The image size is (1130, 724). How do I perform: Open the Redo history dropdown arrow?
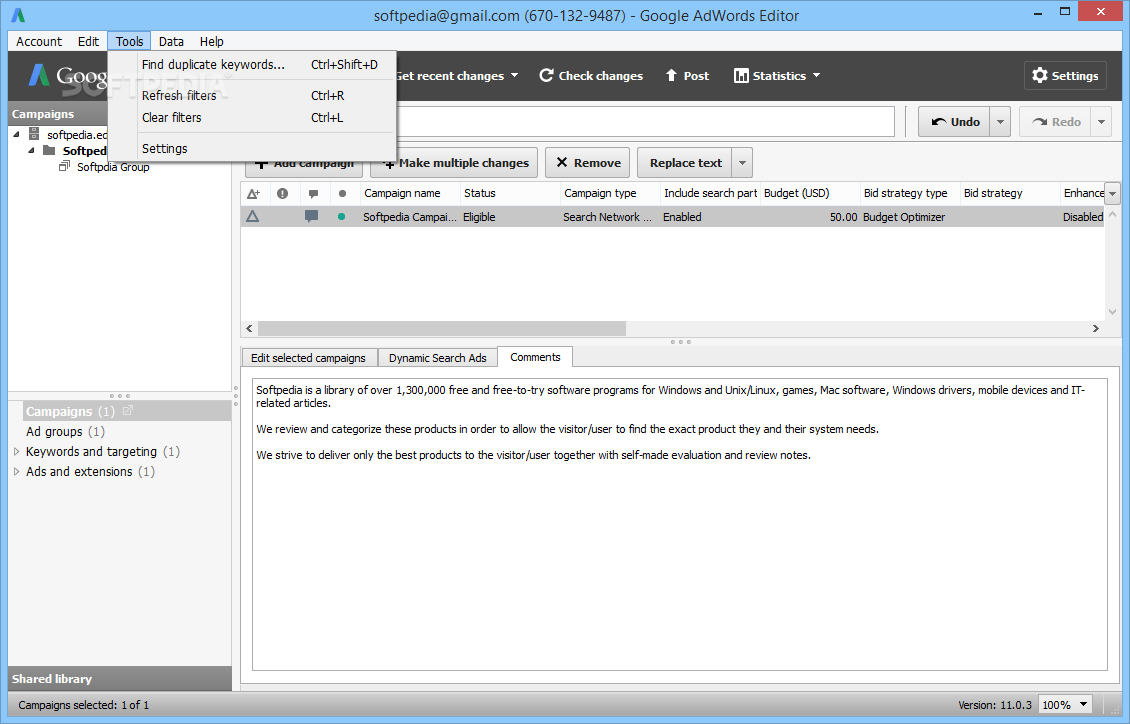tap(1101, 122)
